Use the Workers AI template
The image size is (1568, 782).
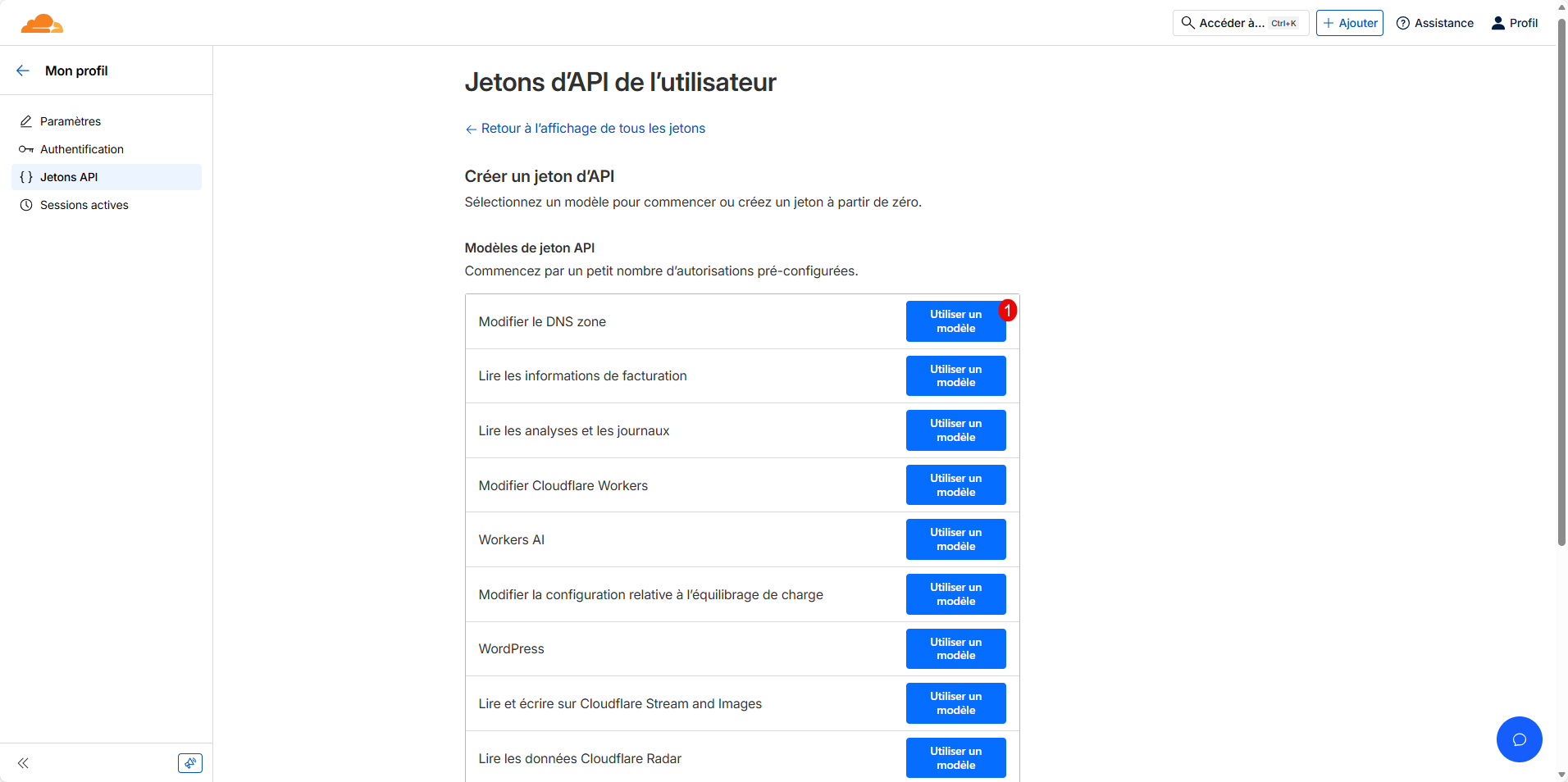pyautogui.click(x=955, y=539)
